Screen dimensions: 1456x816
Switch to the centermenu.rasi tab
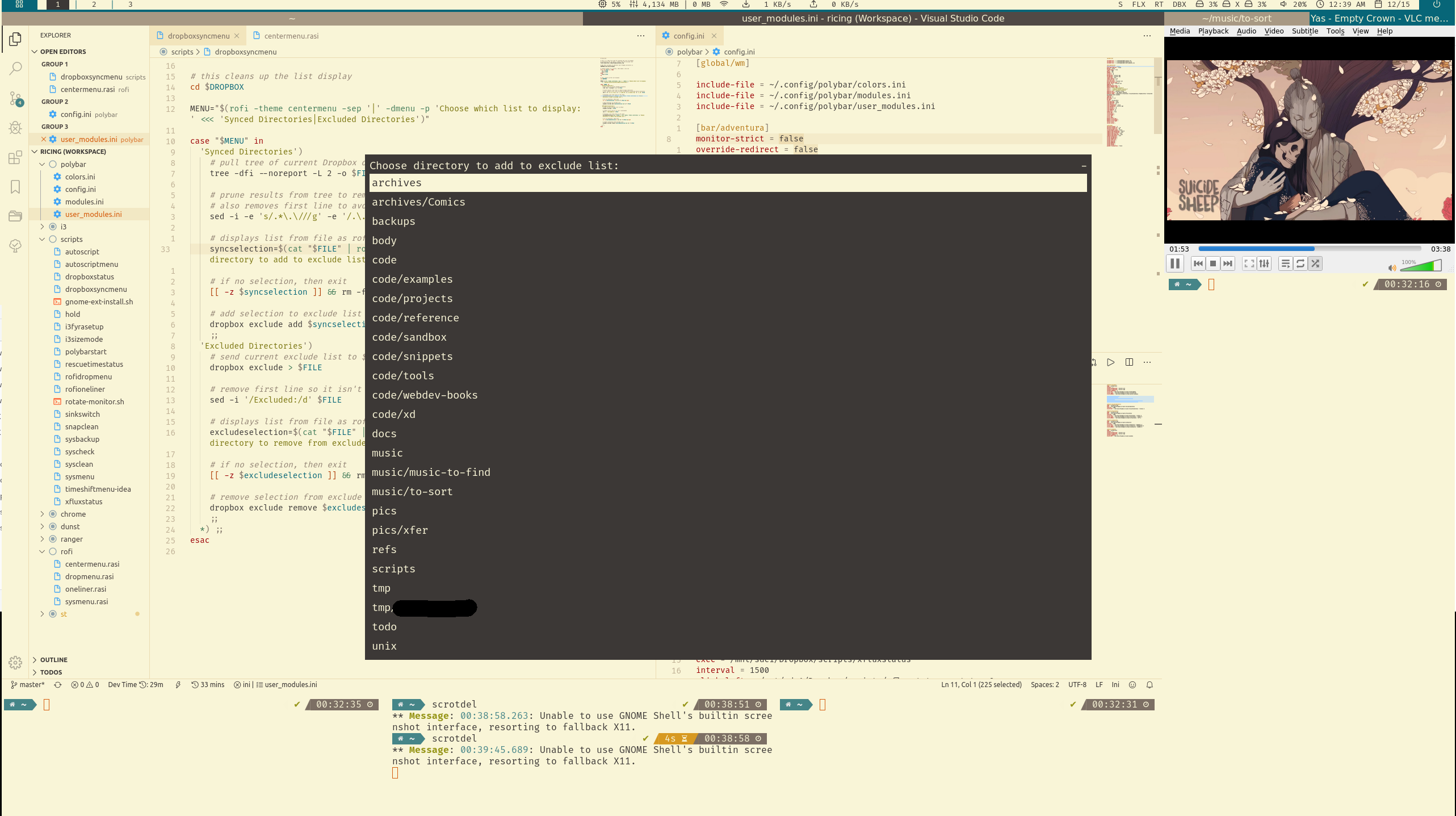pyautogui.click(x=291, y=36)
